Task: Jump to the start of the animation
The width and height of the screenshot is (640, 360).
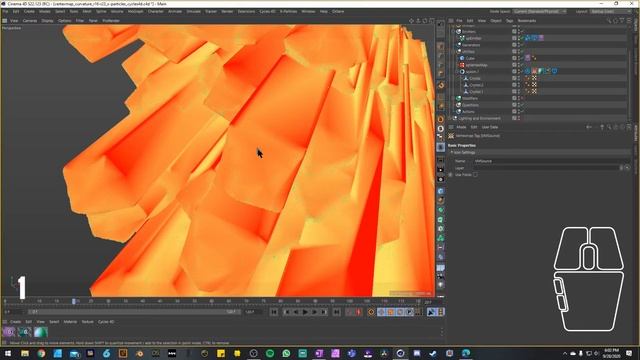Action: [x=274, y=312]
